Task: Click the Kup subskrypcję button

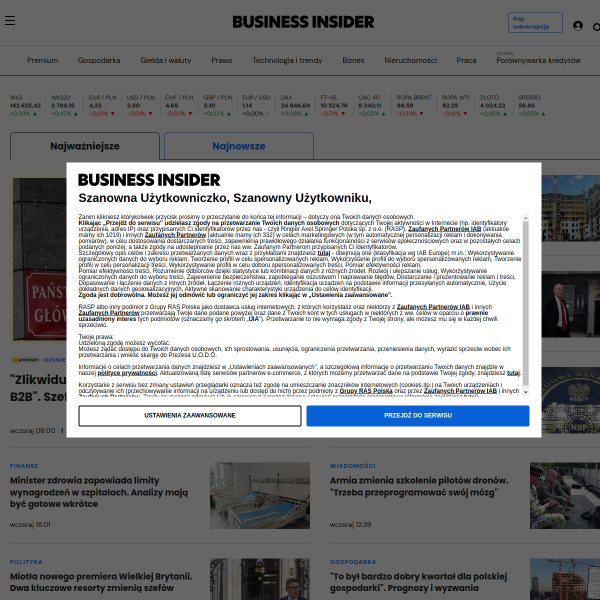Action: click(535, 23)
